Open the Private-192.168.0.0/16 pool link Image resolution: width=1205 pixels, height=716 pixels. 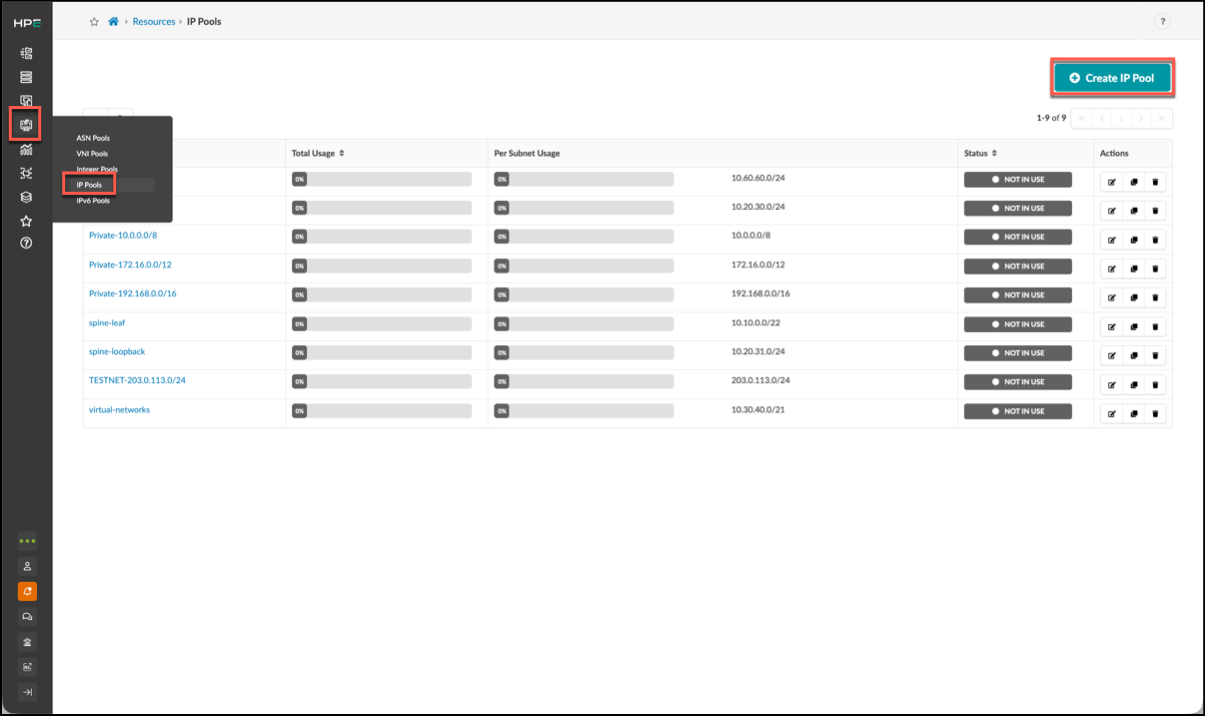pyautogui.click(x=132, y=294)
